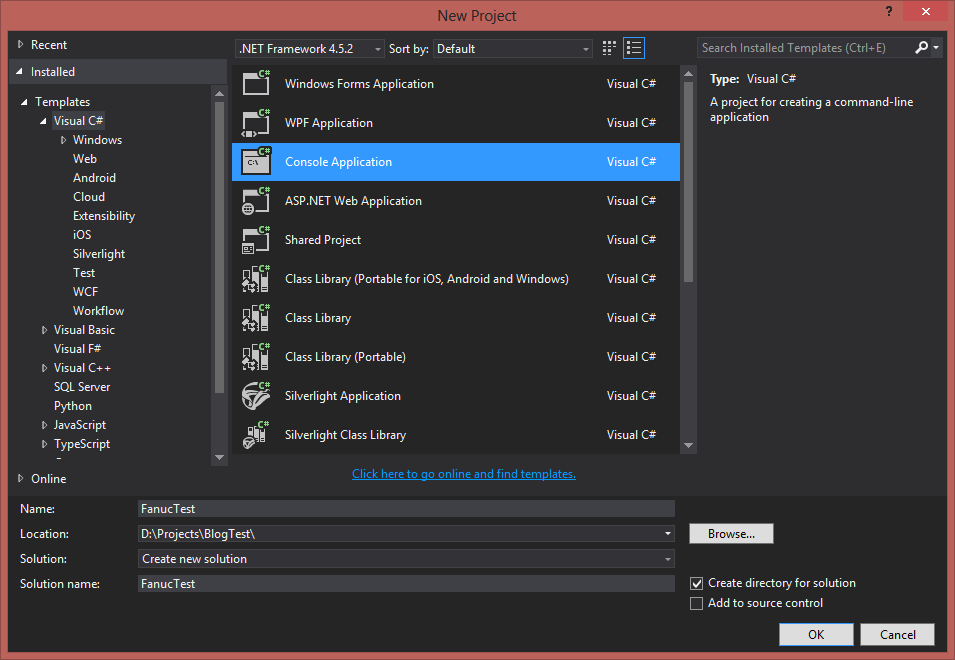The height and width of the screenshot is (660, 955).
Task: Click the plain Class Library template icon
Action: click(x=256, y=317)
